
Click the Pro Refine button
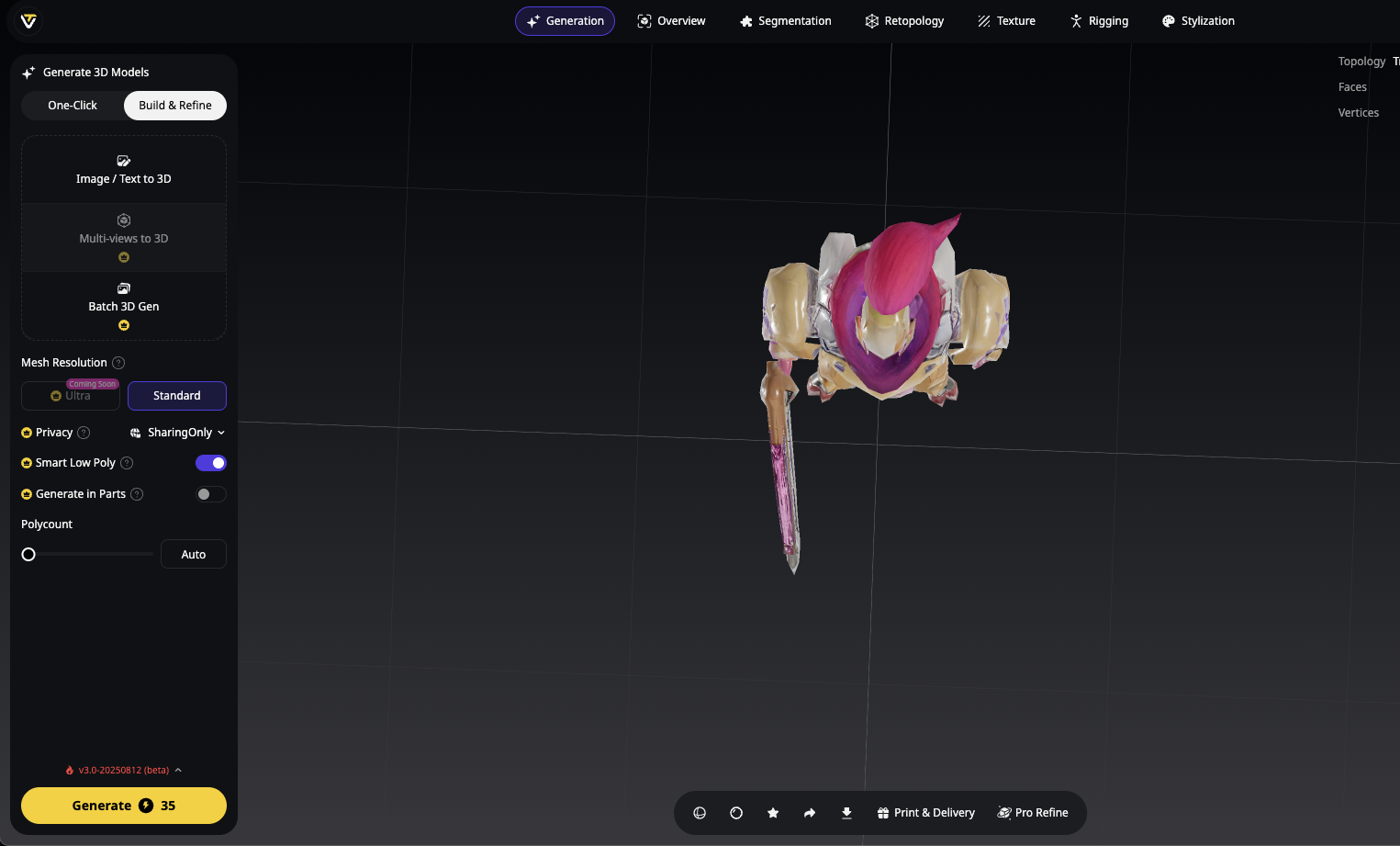pyautogui.click(x=1033, y=813)
